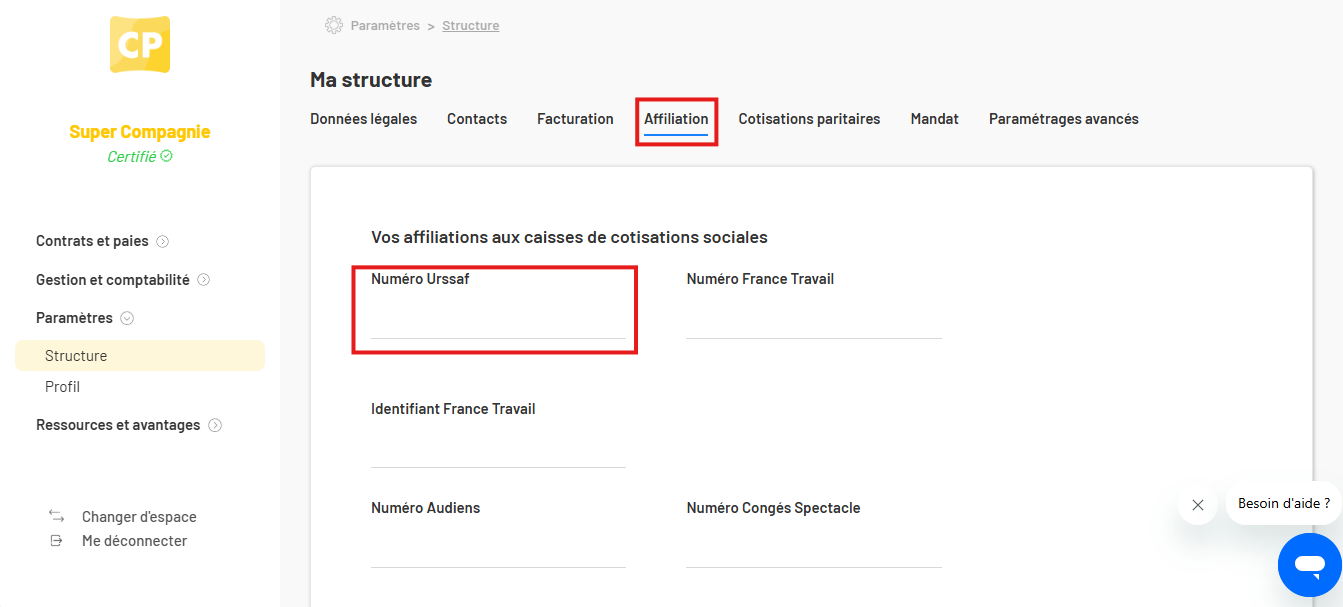Image resolution: width=1343 pixels, height=607 pixels.
Task: Click the Paramètres sidebar label
Action: pyautogui.click(x=74, y=318)
